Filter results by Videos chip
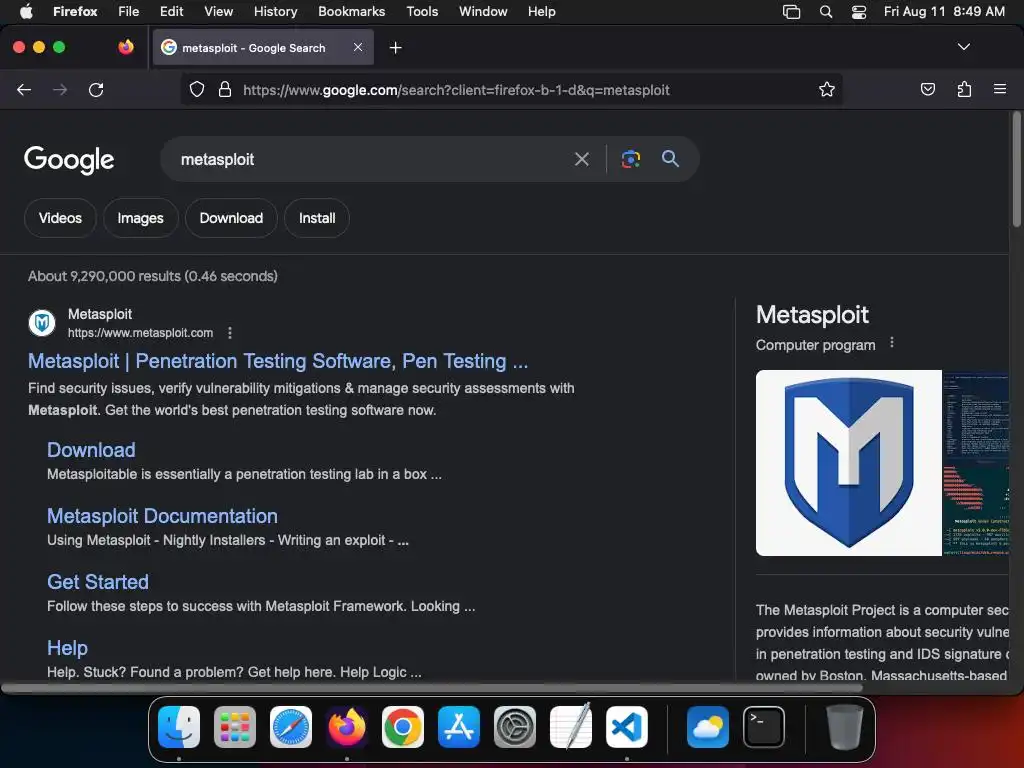 [60, 218]
